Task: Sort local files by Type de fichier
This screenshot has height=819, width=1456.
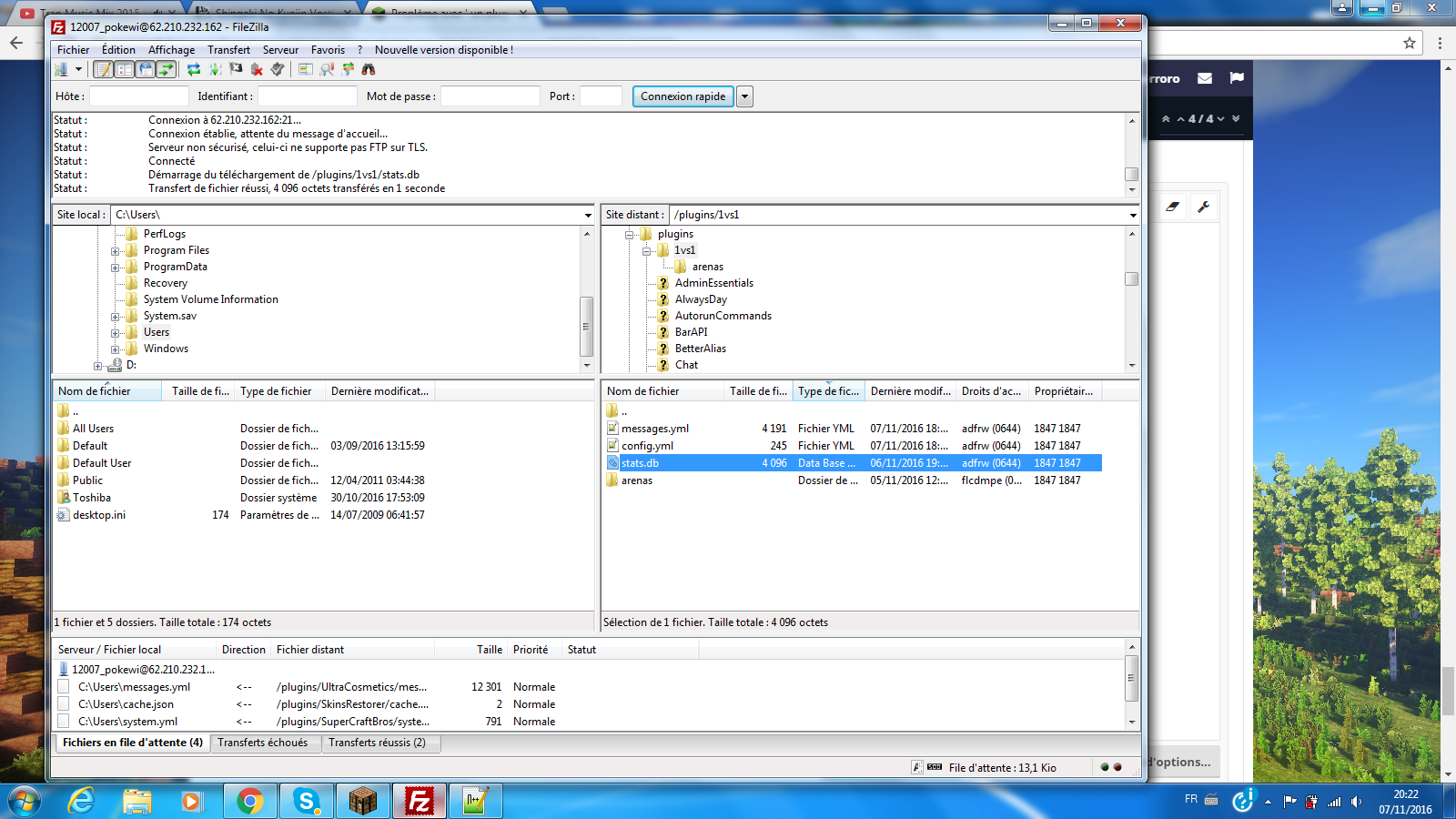Action: click(279, 391)
